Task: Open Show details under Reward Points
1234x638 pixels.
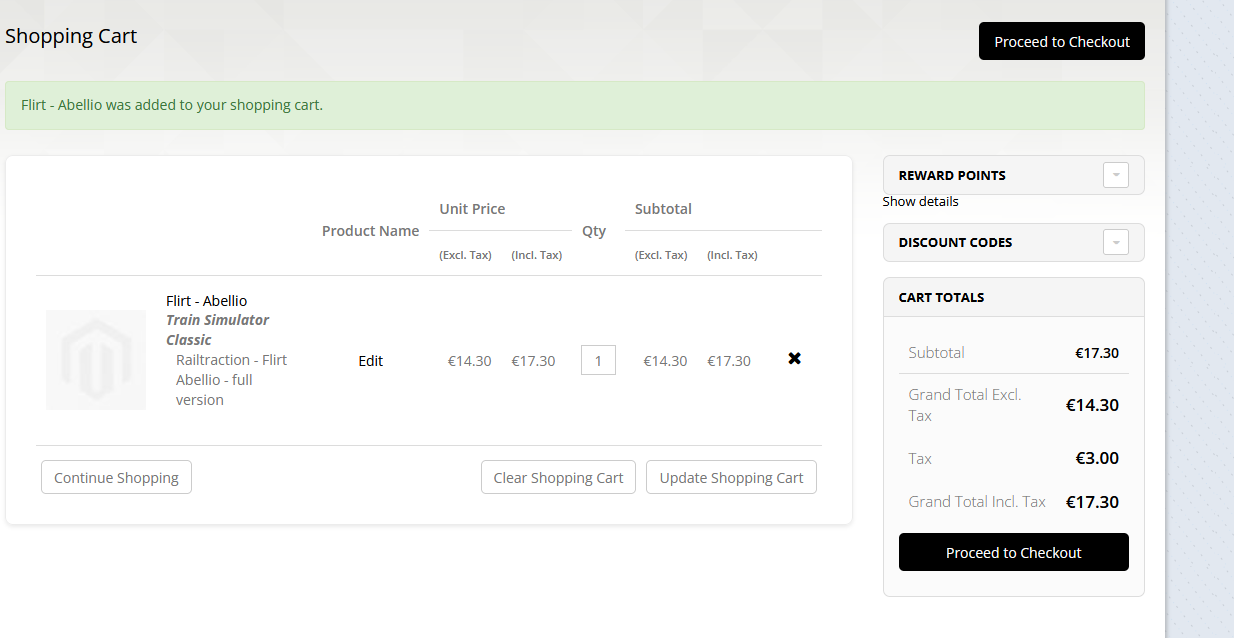Action: coord(920,201)
